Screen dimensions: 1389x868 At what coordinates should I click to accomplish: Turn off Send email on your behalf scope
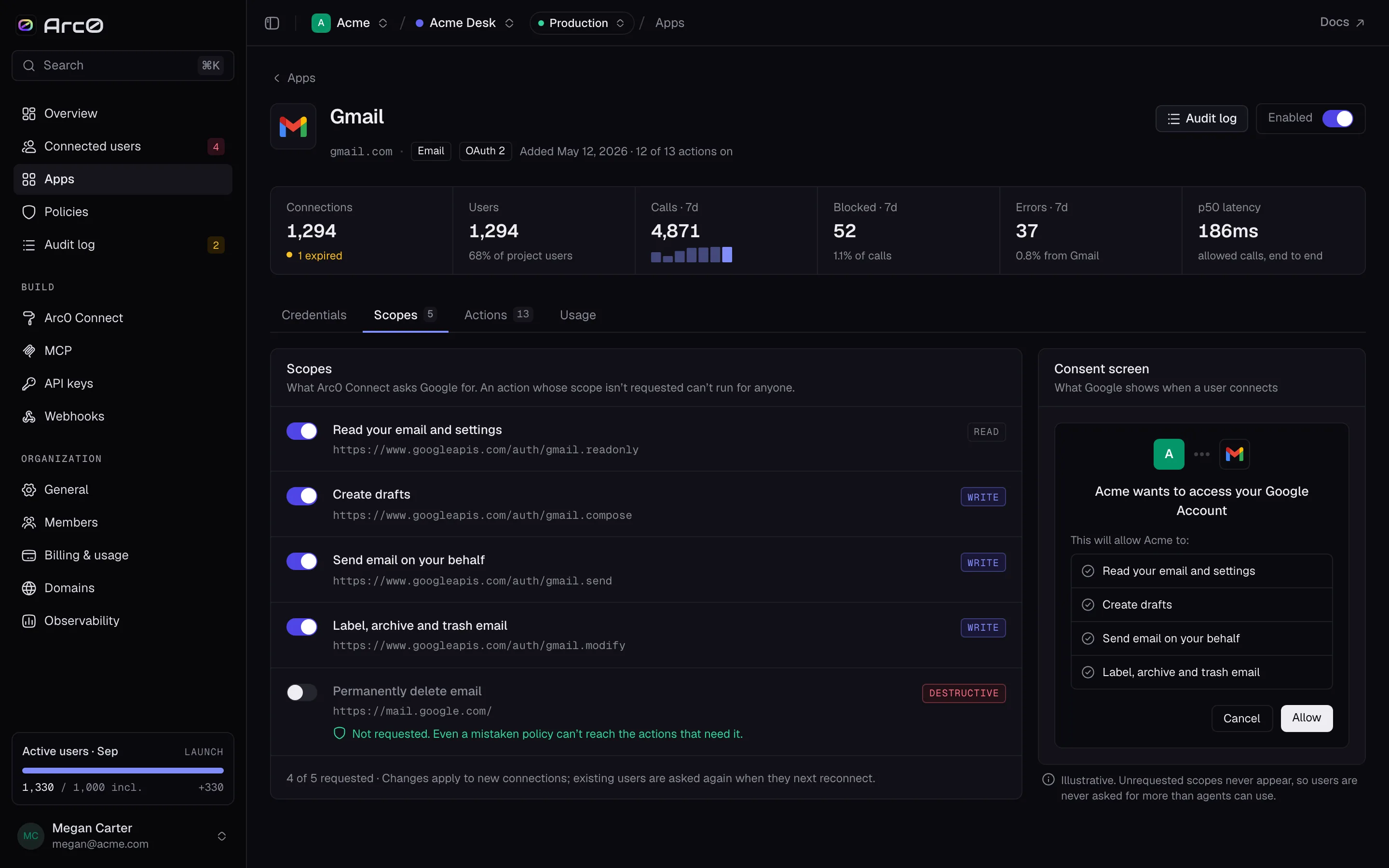click(x=302, y=561)
